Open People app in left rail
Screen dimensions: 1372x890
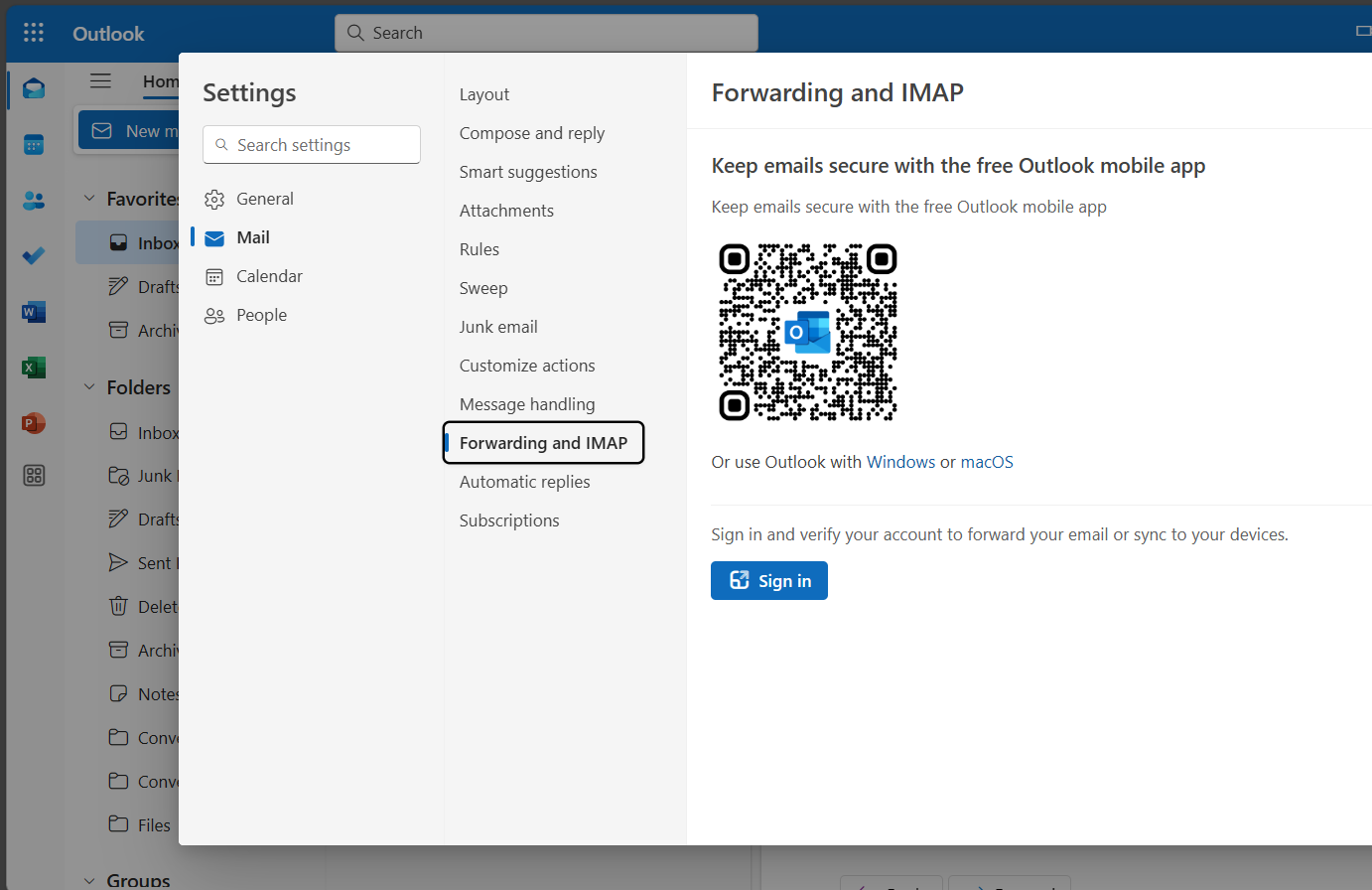34,201
